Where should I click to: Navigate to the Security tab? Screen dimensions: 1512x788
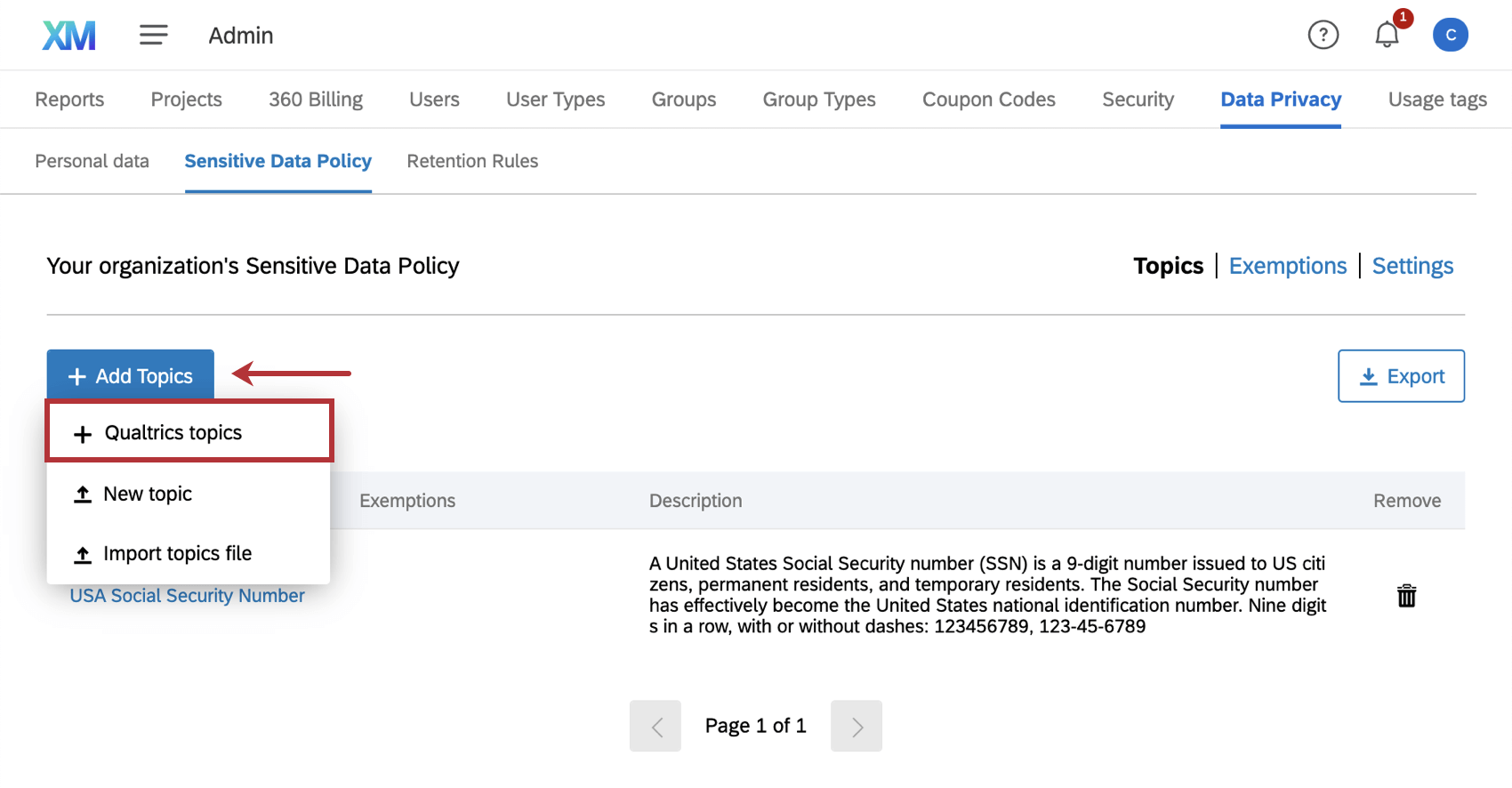(x=1138, y=100)
